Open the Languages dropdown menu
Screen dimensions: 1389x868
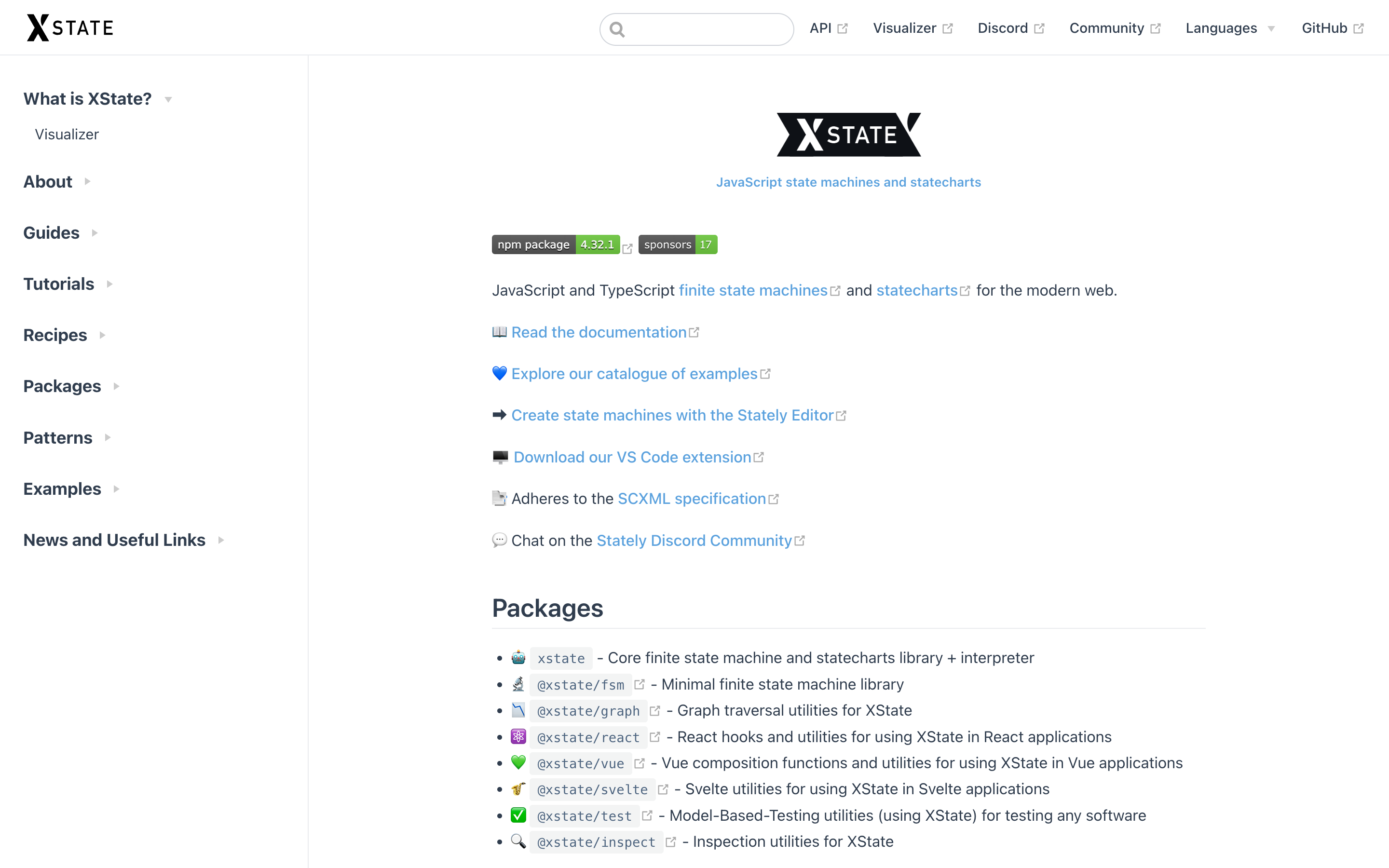(x=1230, y=28)
